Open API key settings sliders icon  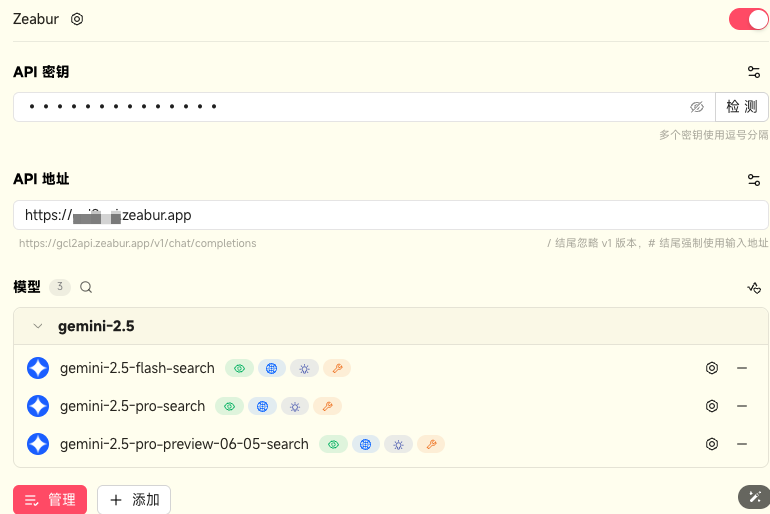pos(754,72)
